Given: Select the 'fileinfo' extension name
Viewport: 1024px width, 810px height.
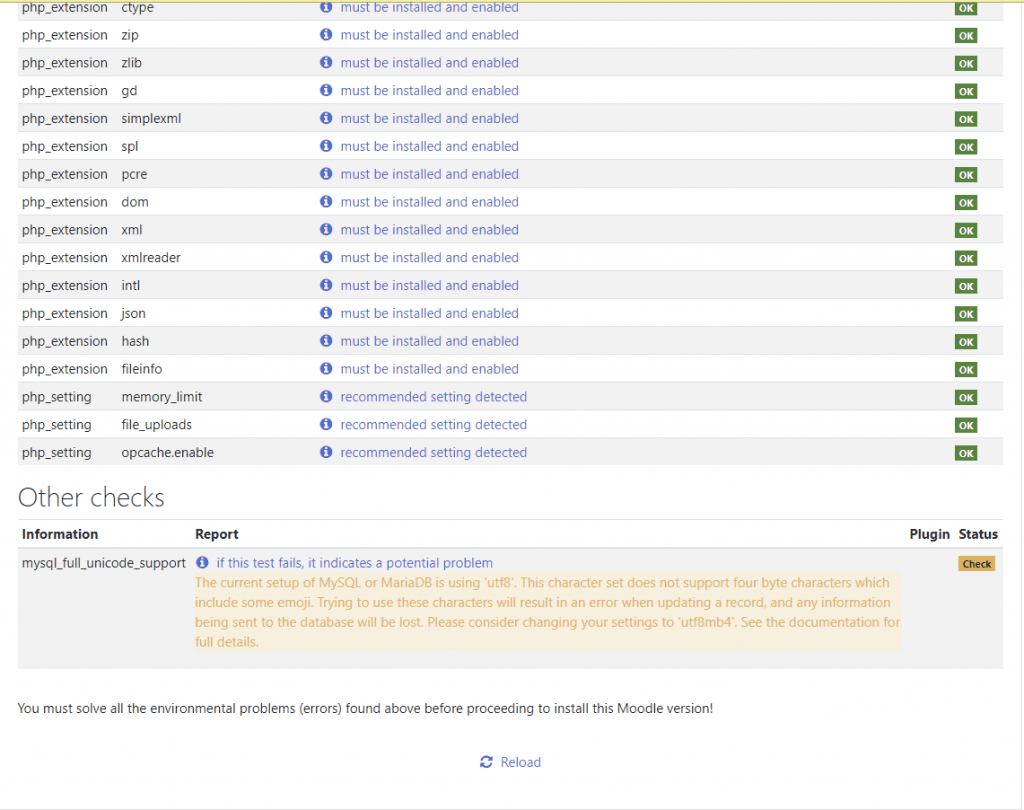Looking at the screenshot, I should click(x=142, y=369).
